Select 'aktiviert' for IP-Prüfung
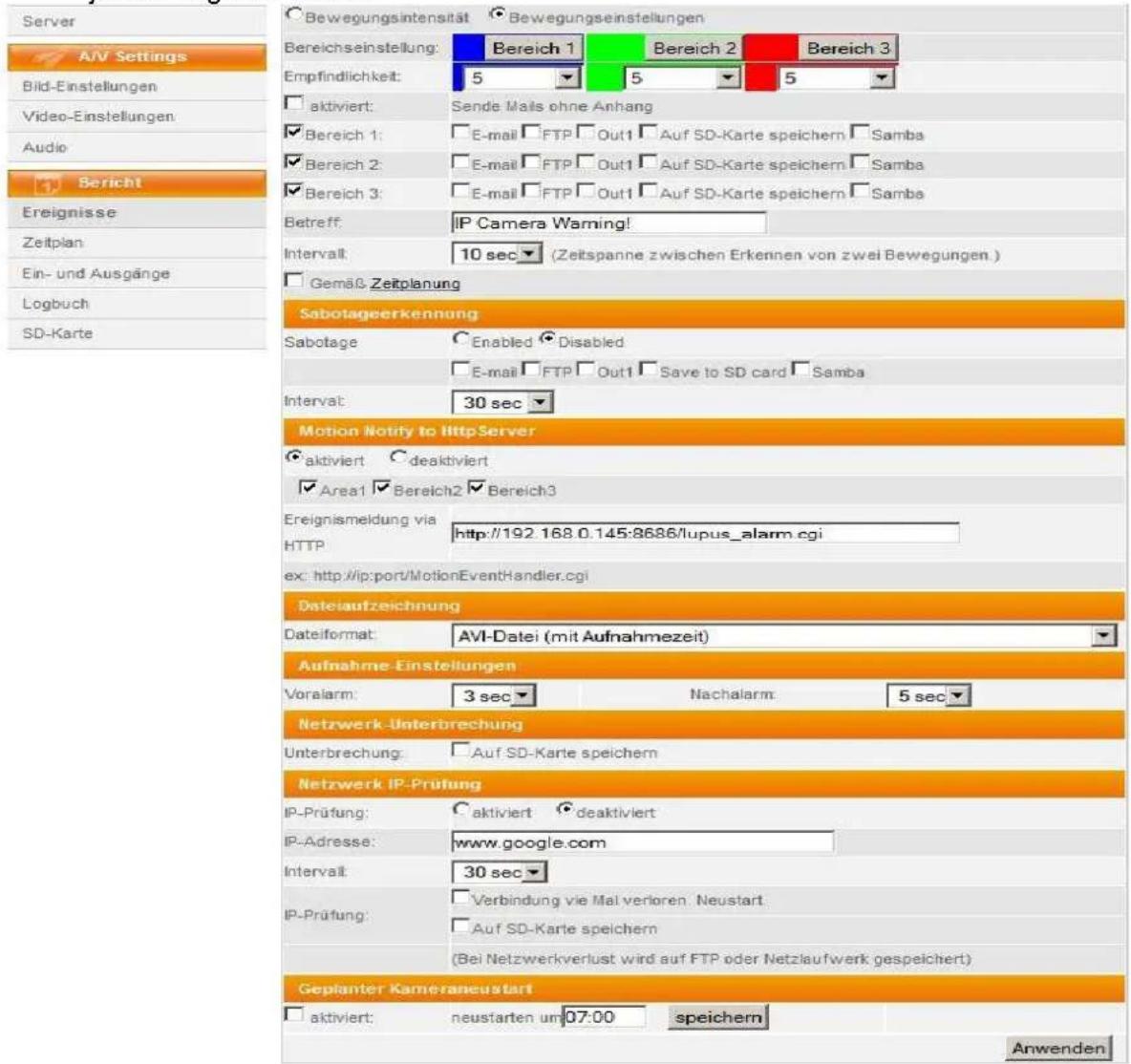This screenshot has height=1064, width=1131. [x=460, y=810]
